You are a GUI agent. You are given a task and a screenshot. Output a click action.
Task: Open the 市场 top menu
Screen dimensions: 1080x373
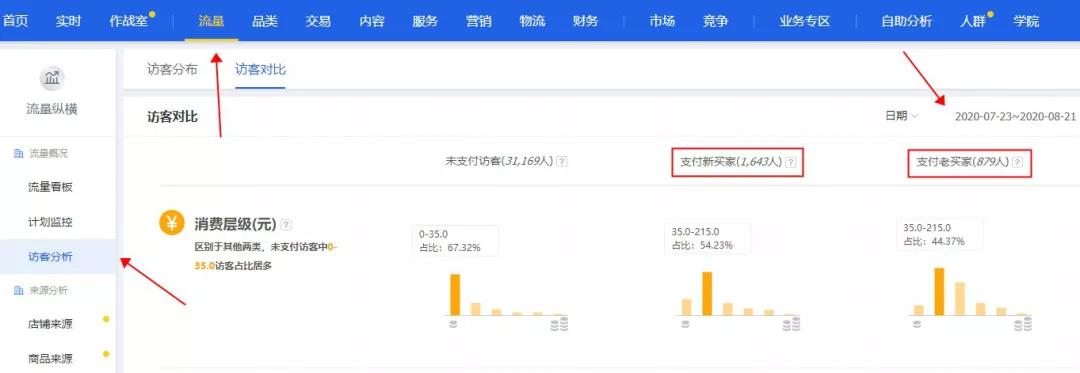tap(662, 21)
